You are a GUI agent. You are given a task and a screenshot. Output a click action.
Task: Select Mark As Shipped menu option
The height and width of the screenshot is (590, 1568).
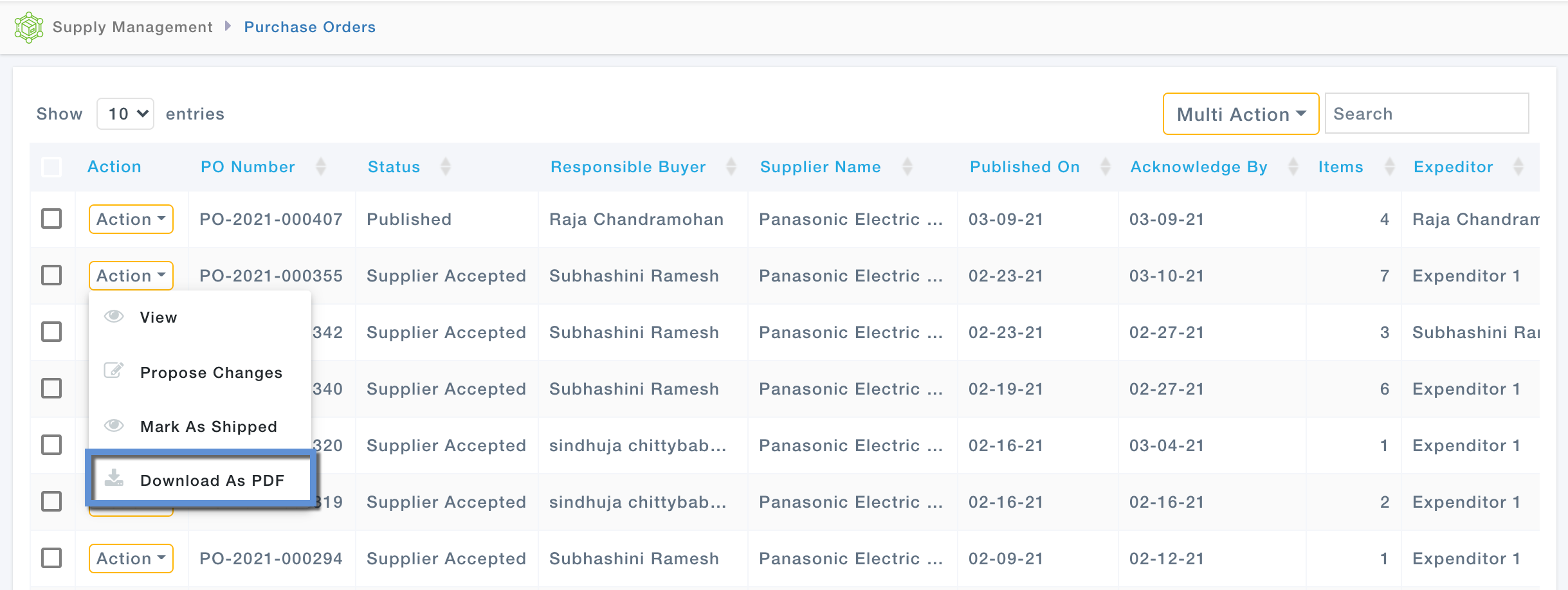coord(208,426)
